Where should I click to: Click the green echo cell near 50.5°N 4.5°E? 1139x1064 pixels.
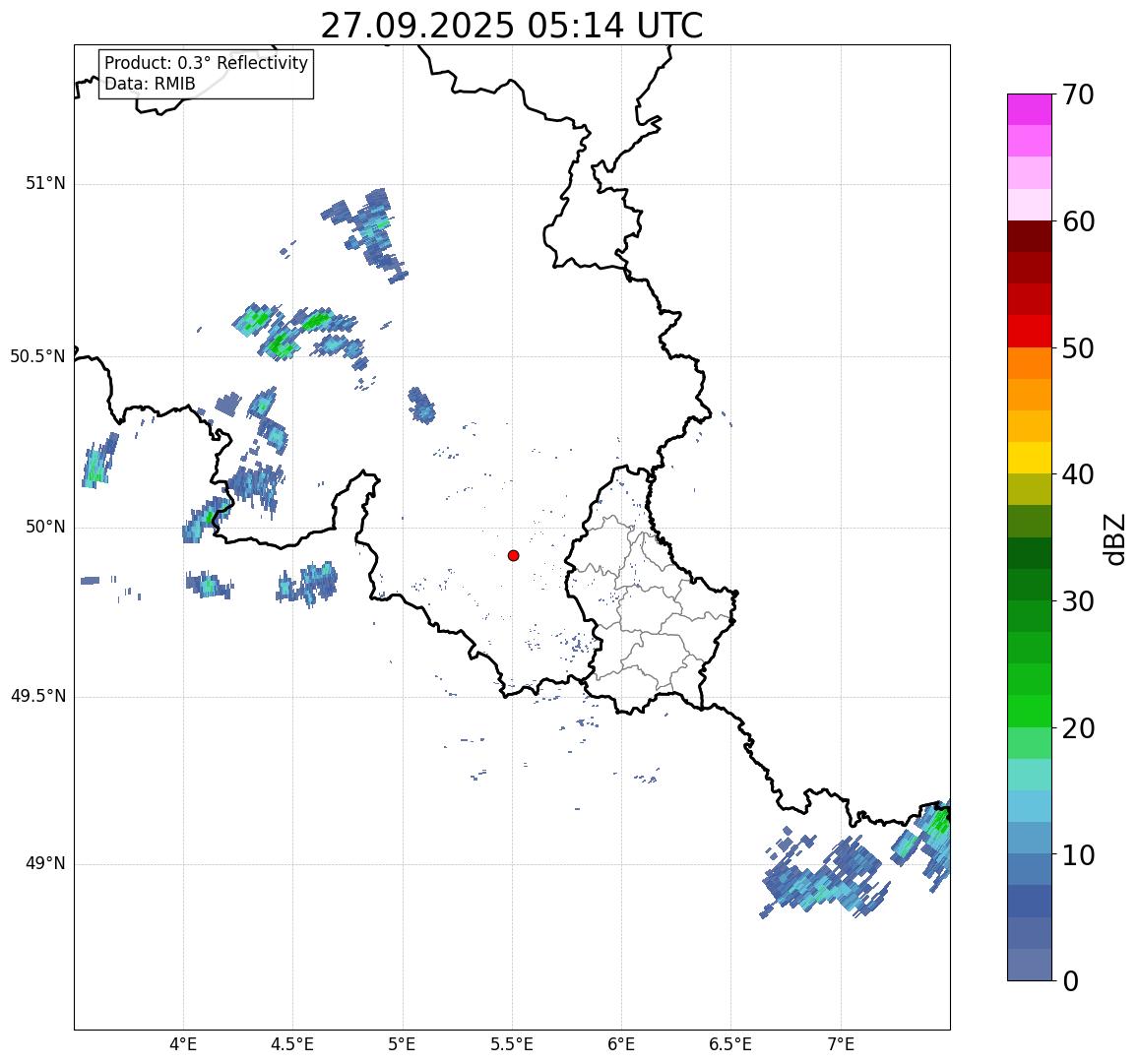(282, 344)
